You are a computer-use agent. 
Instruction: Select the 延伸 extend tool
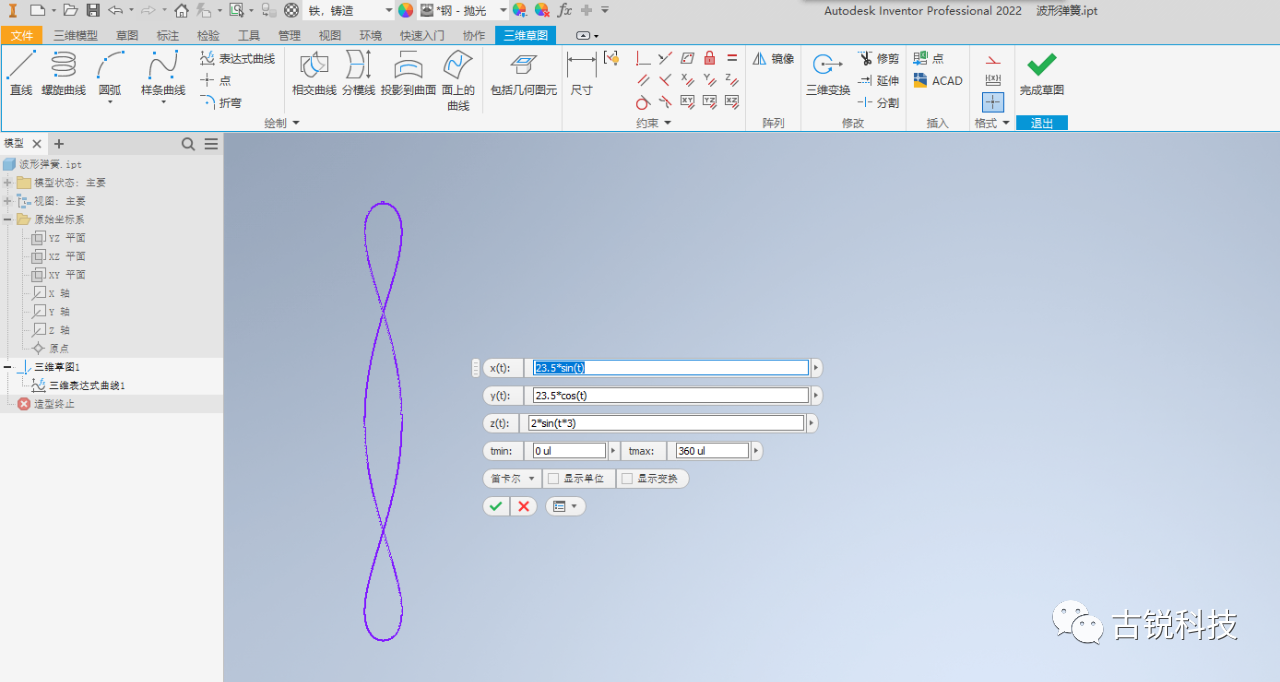click(x=878, y=80)
